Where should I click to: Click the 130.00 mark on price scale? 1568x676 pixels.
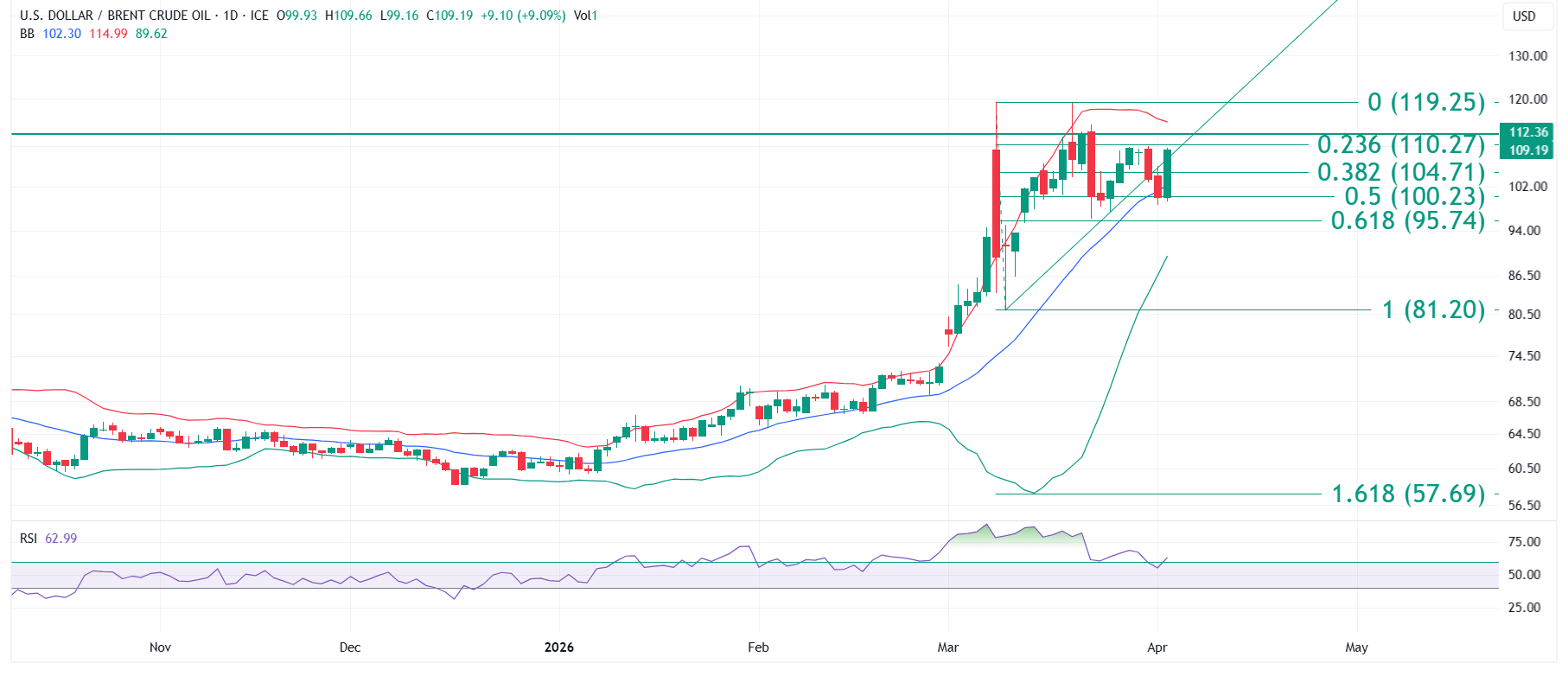1527,56
